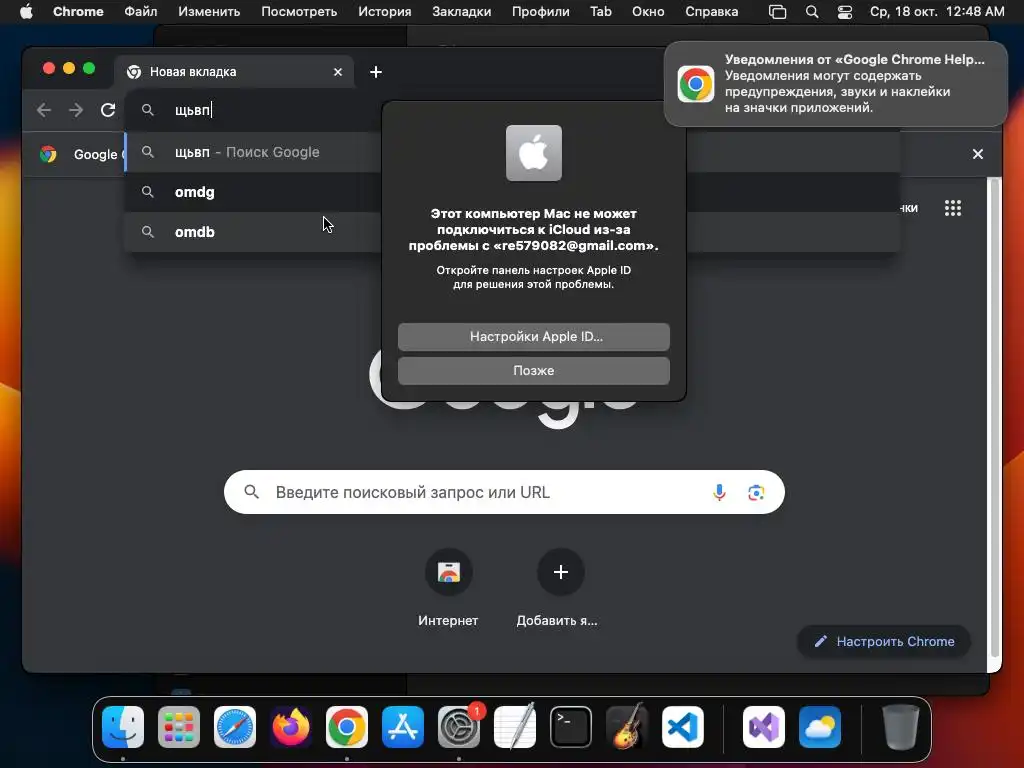Search by image with Google Lens icon

pyautogui.click(x=756, y=492)
